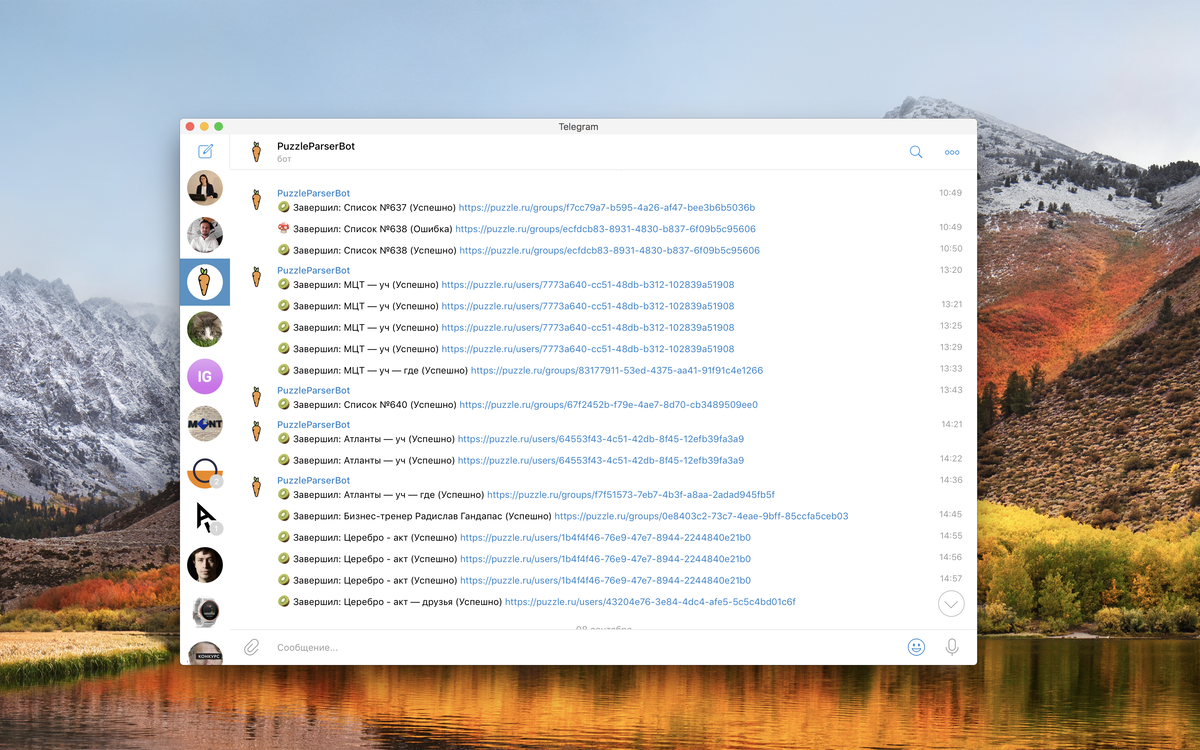
Task: Click the 13:33 message timestamp
Action: tap(951, 369)
